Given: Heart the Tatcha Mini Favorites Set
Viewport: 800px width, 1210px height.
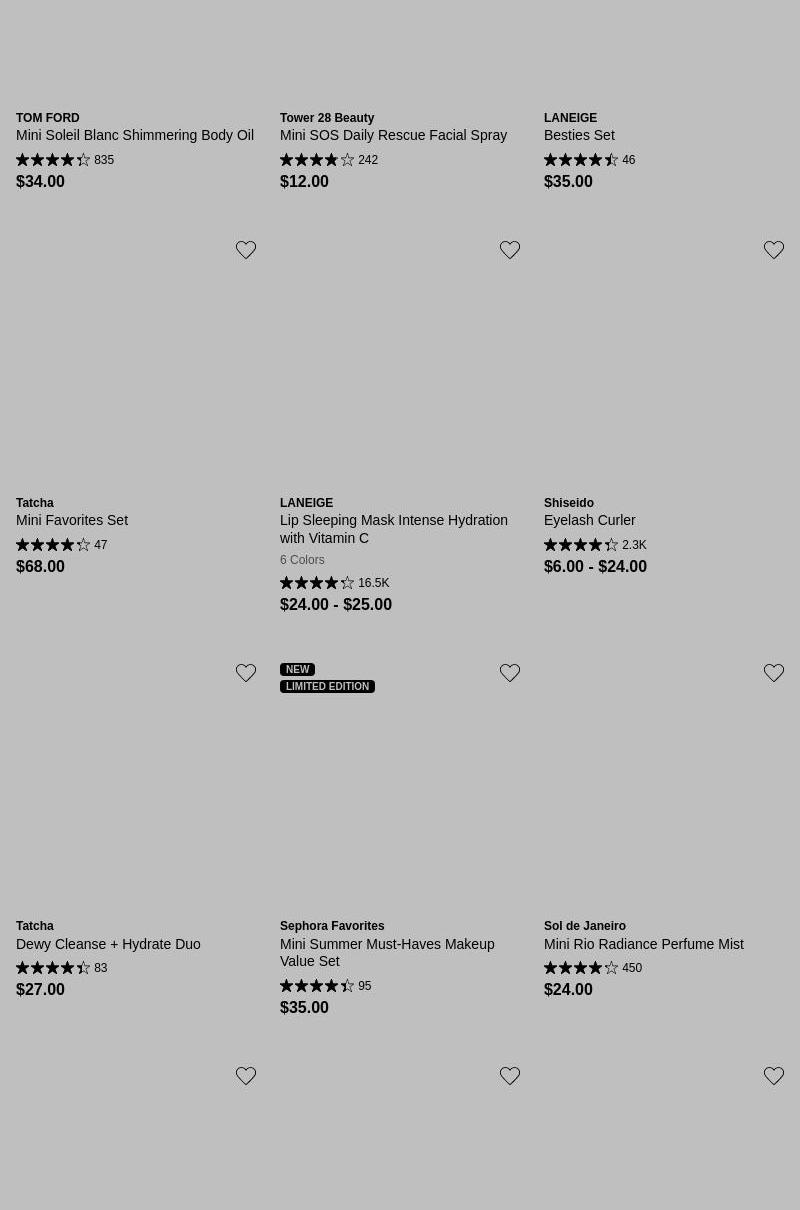Looking at the screenshot, I should point(246,250).
